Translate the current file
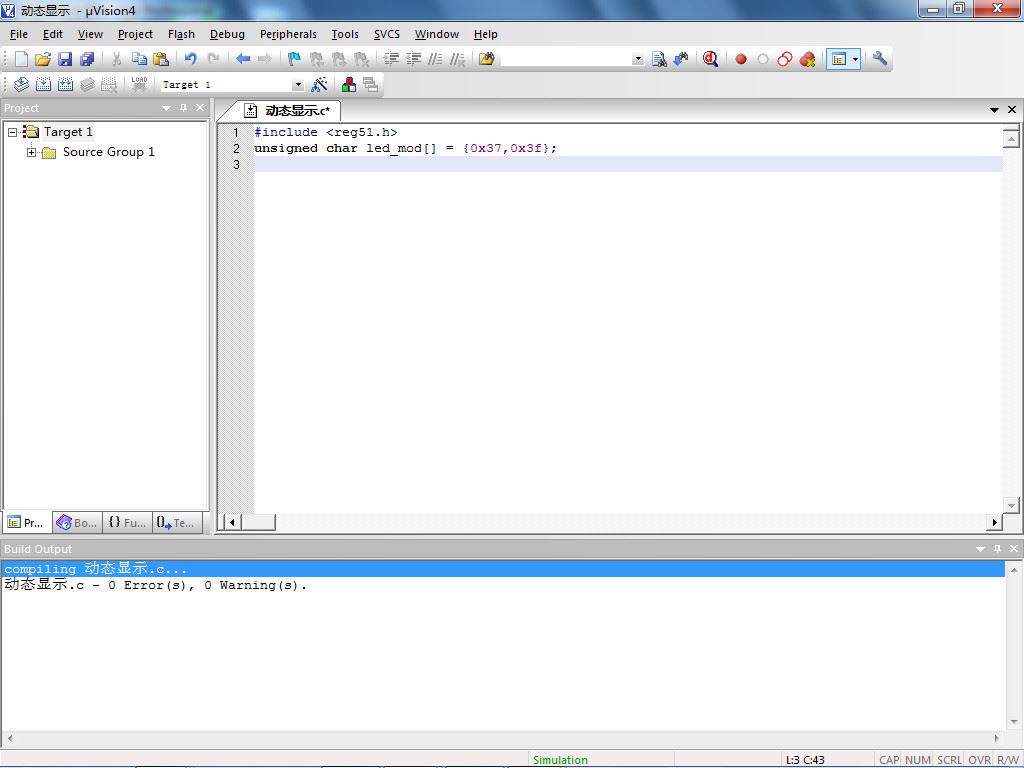The width and height of the screenshot is (1024, 768). [x=22, y=84]
